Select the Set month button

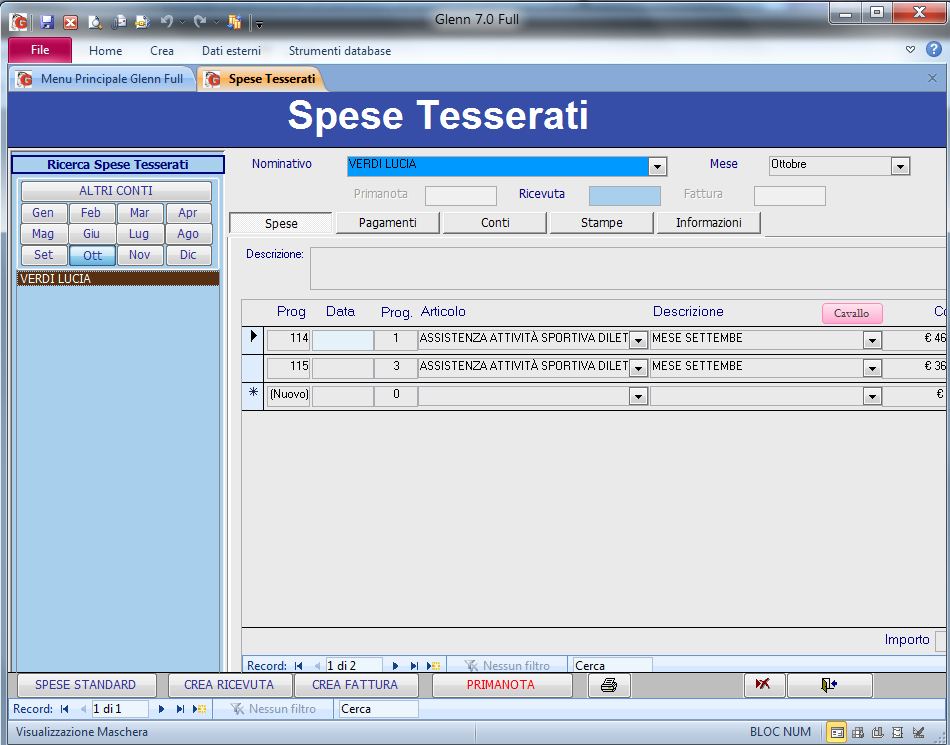tap(43, 255)
